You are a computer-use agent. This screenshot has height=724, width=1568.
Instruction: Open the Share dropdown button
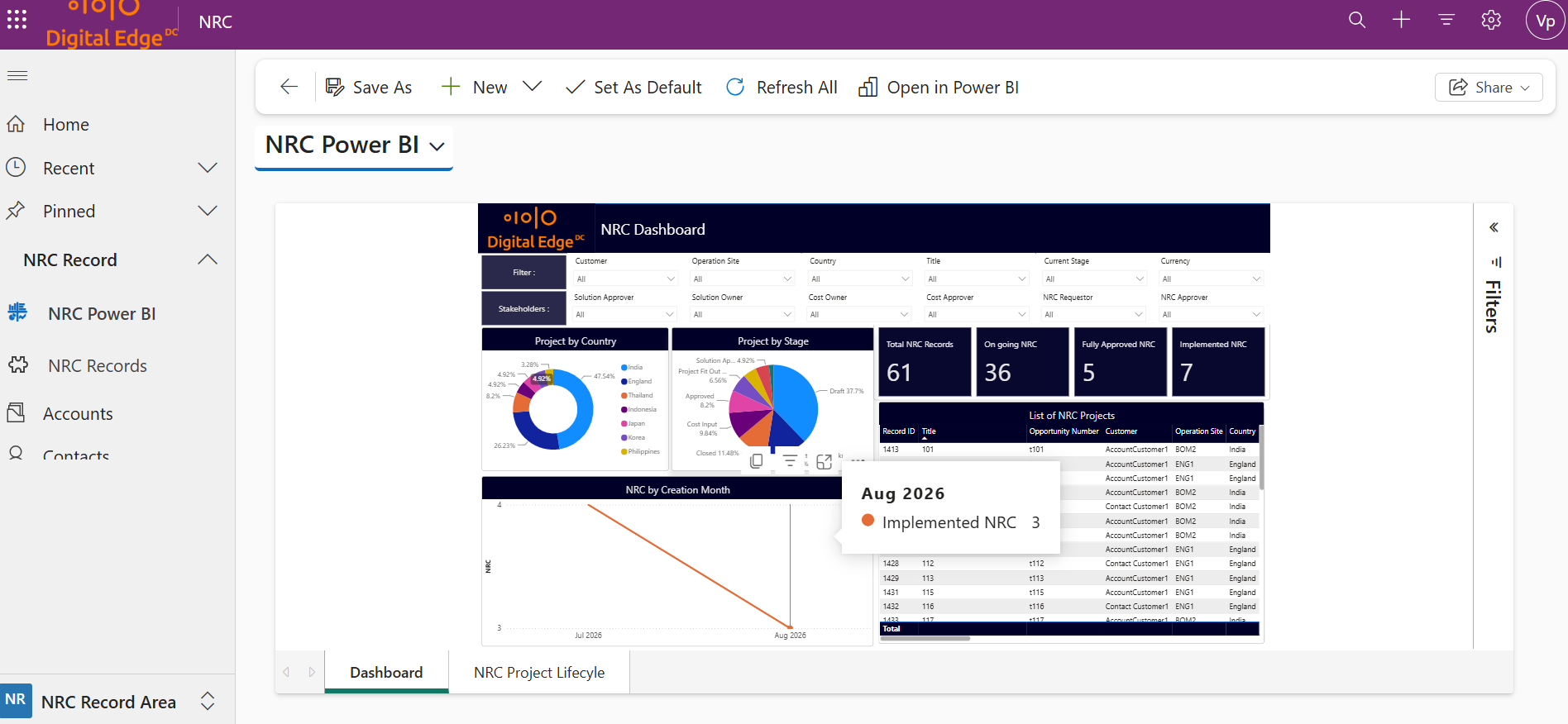coord(1489,87)
